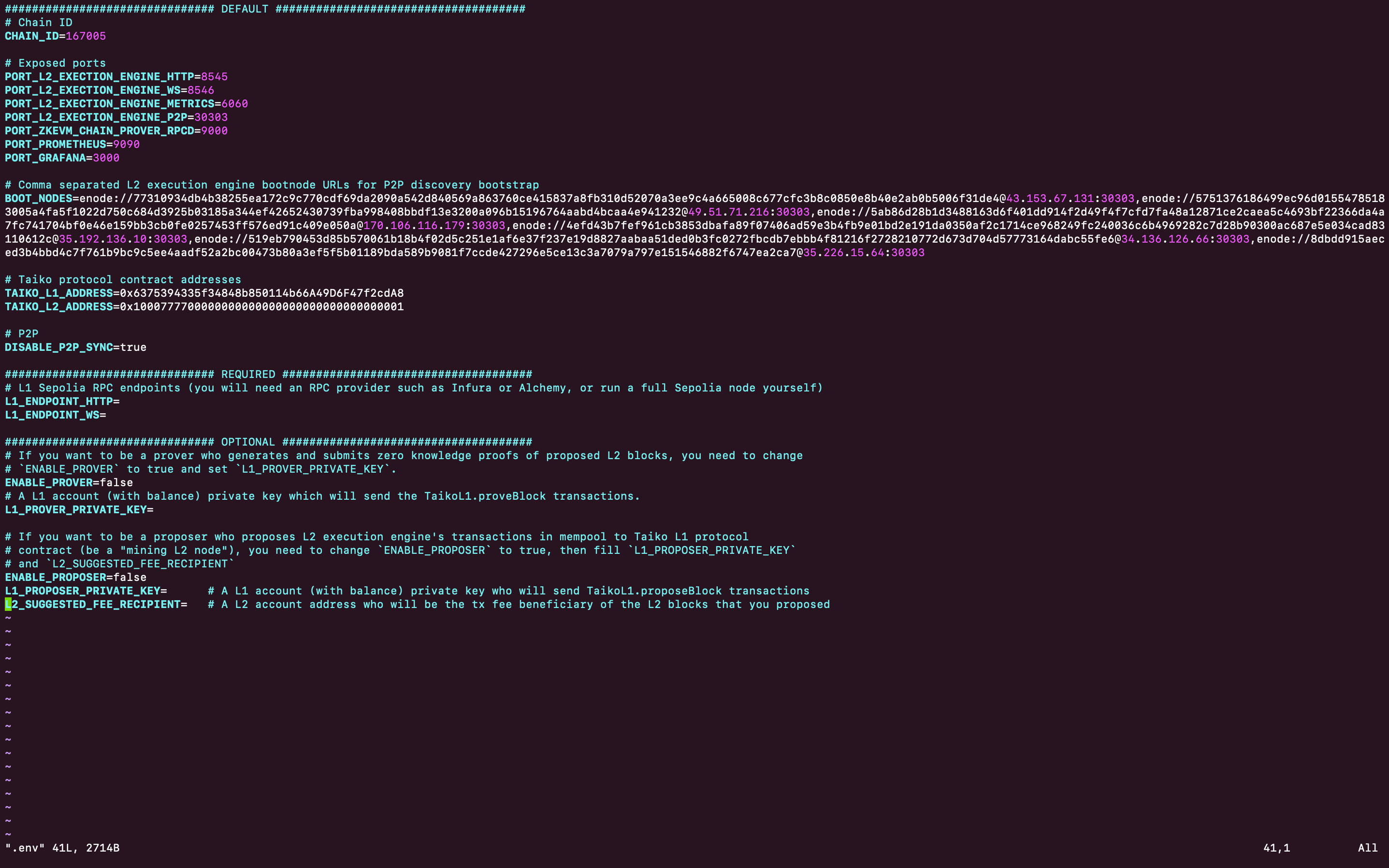Screen dimensions: 1389x868
Task: Click the ENABLE_PROVER=false line
Action: (69, 483)
